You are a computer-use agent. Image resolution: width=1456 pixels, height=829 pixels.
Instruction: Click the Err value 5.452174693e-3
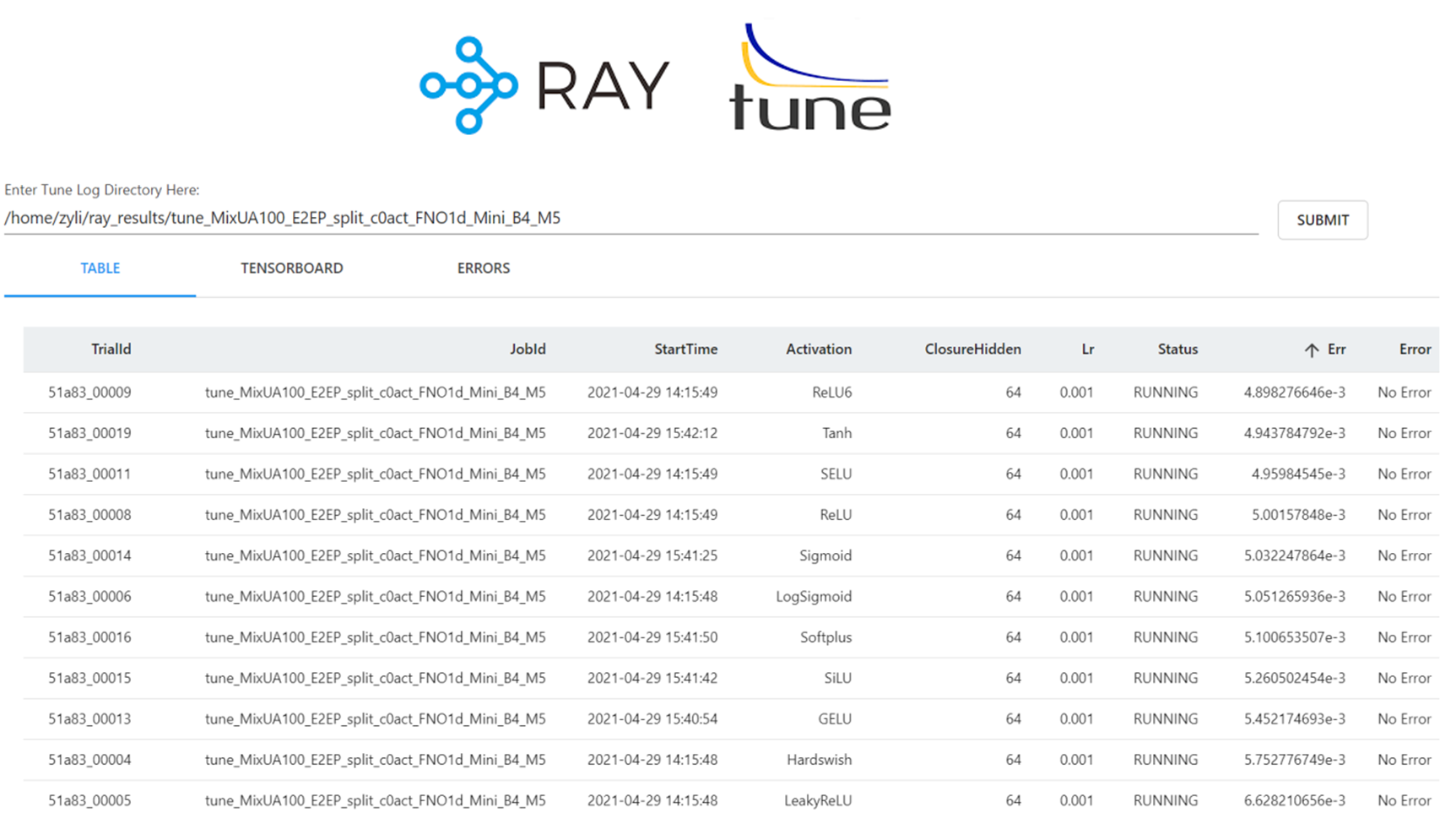point(1294,719)
